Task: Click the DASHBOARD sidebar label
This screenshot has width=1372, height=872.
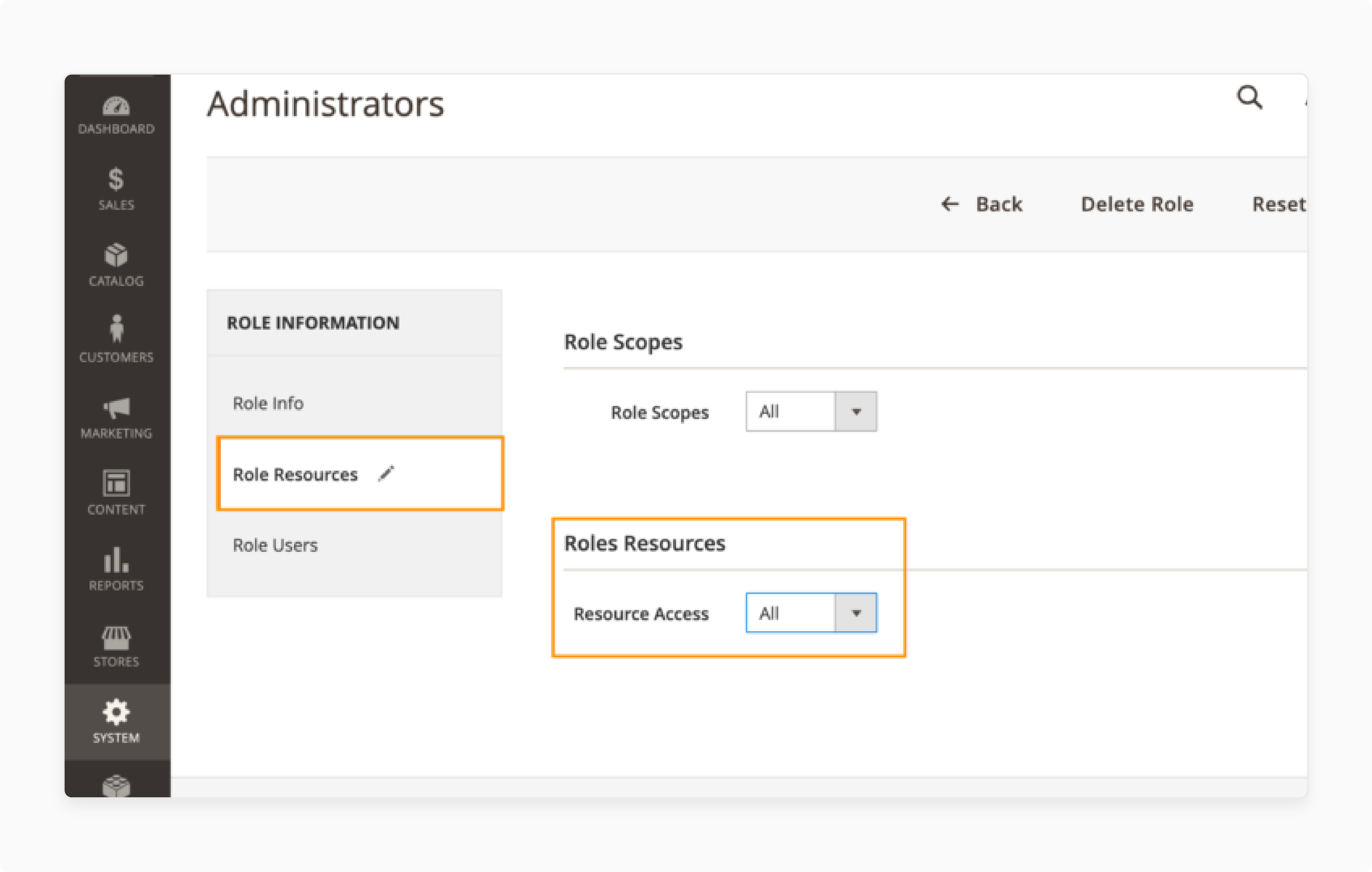Action: pyautogui.click(x=116, y=129)
